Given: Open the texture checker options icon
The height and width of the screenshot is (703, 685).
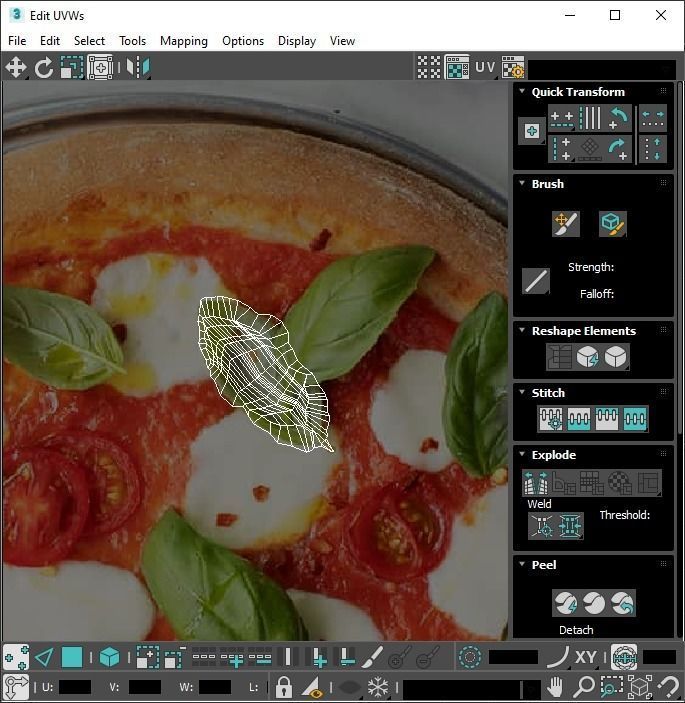Looking at the screenshot, I should click(x=513, y=67).
